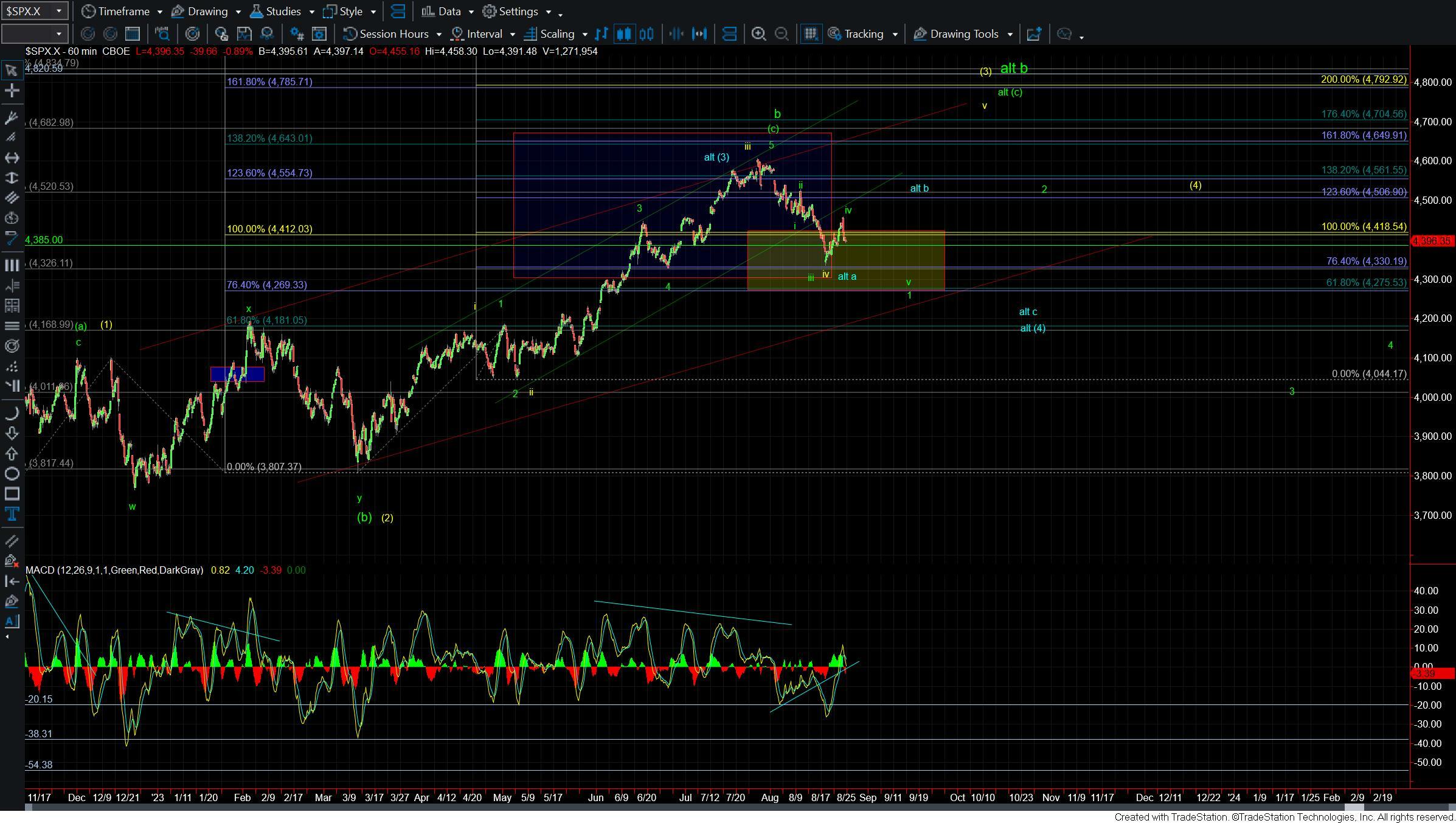Expand the top toolbar overflow arrow
Image resolution: width=1456 pixels, height=823 pixels.
pos(560,14)
